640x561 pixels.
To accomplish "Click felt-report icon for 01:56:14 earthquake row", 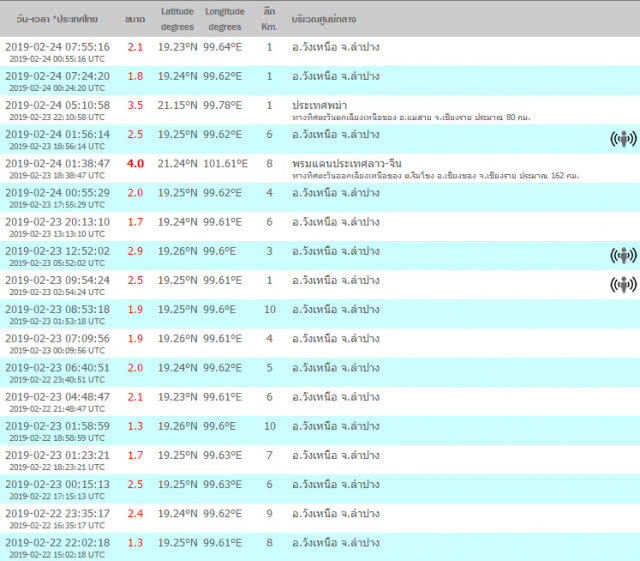I will (x=623, y=139).
